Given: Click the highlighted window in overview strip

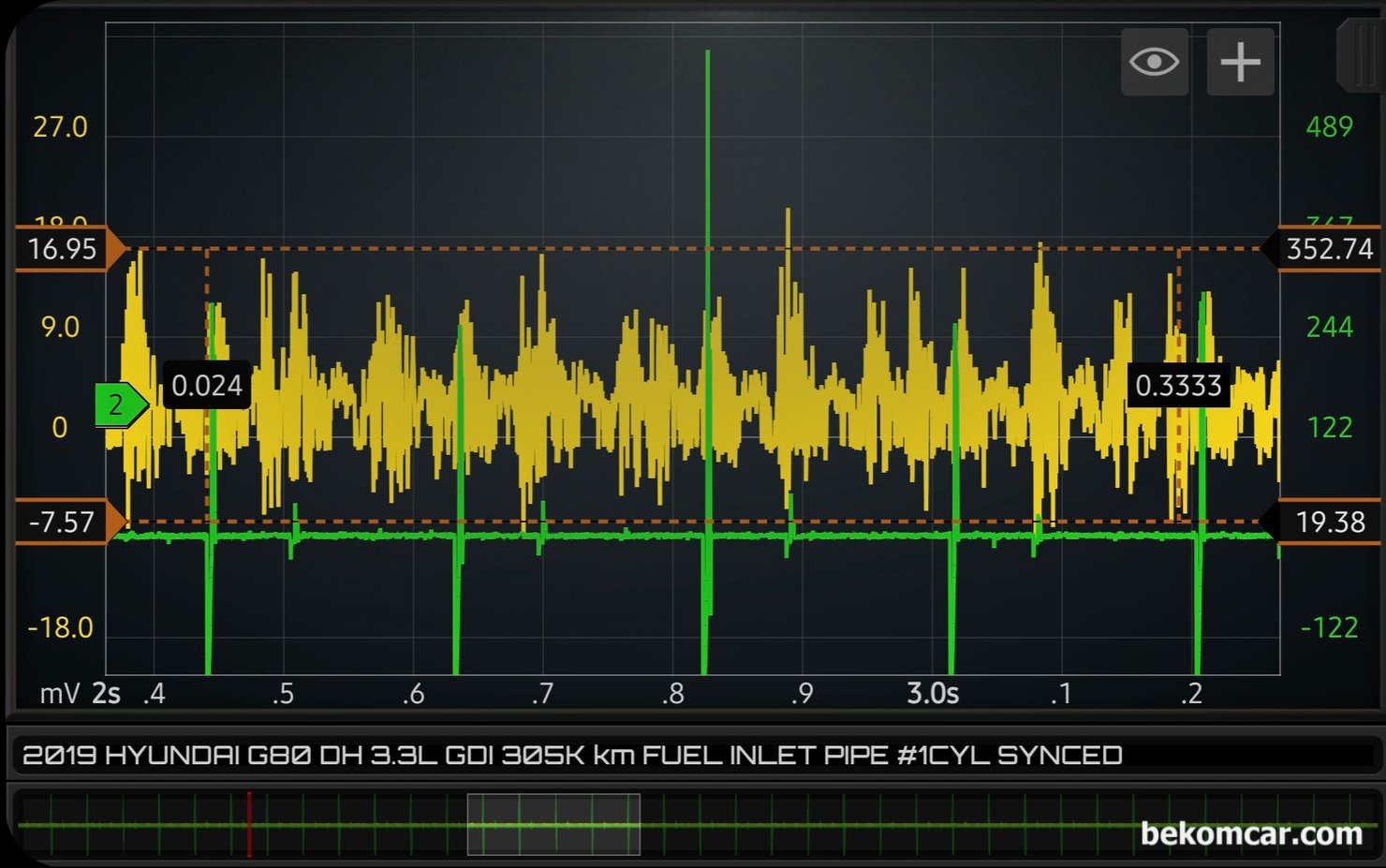Looking at the screenshot, I should [x=553, y=824].
